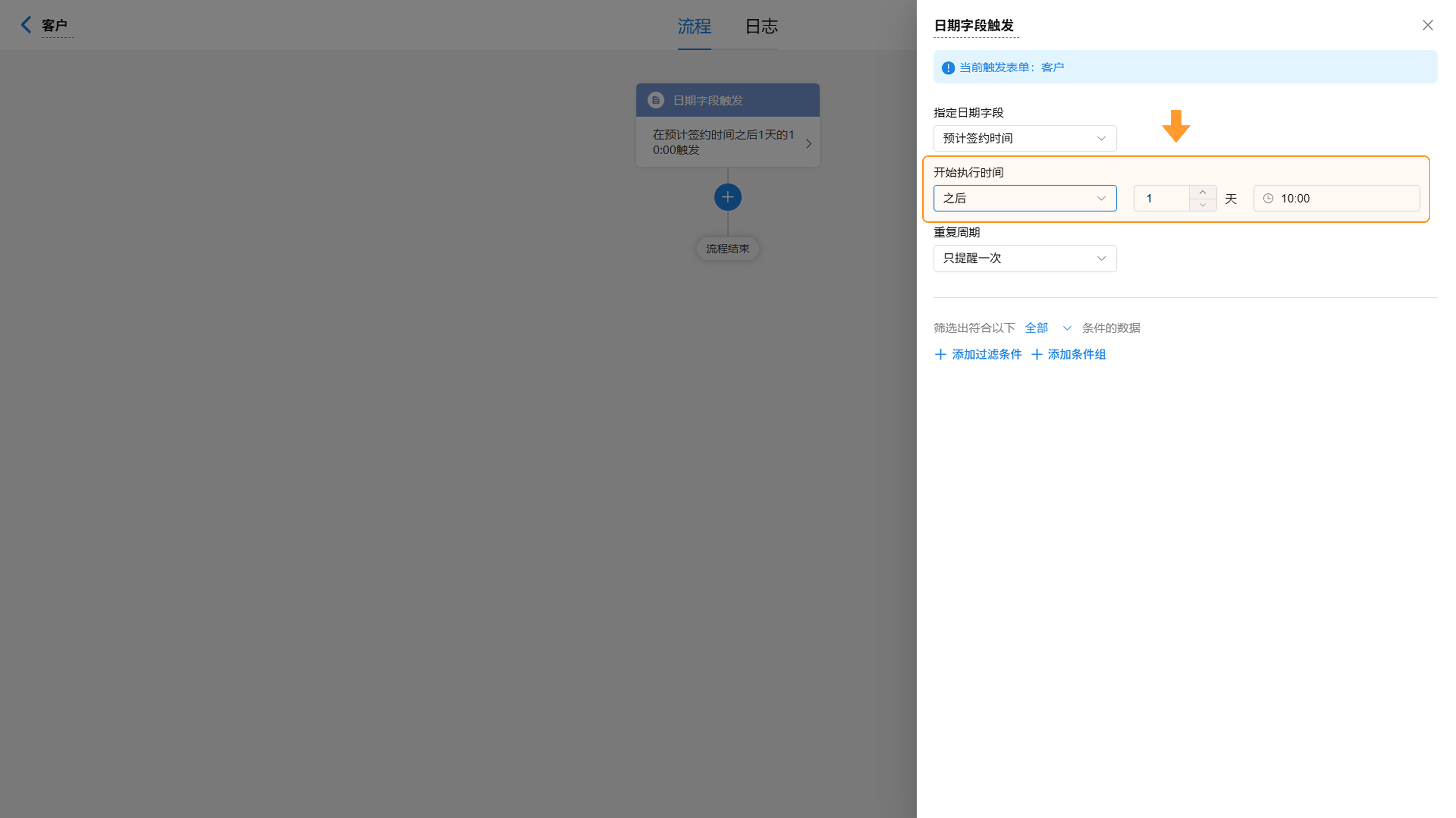Click trigger node summary 在预计签约时间之后1天的10:00触发
Image resolution: width=1456 pixels, height=818 pixels.
tap(723, 142)
